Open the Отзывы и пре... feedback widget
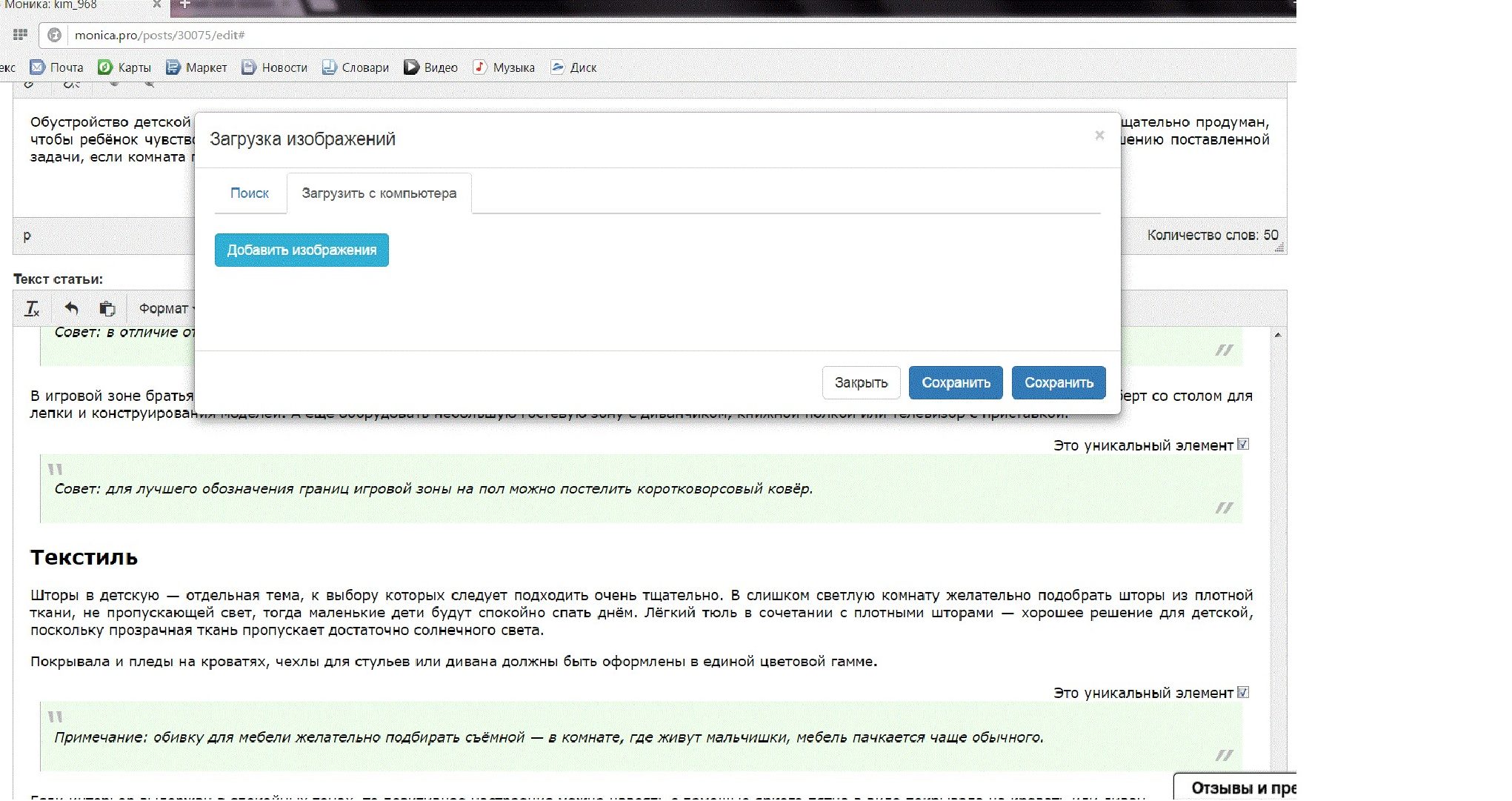The image size is (1512, 801). [x=1236, y=788]
